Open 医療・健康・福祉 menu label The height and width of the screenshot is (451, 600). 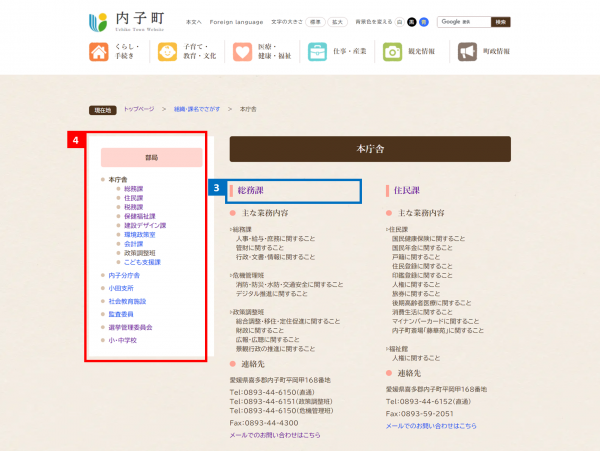pos(275,51)
